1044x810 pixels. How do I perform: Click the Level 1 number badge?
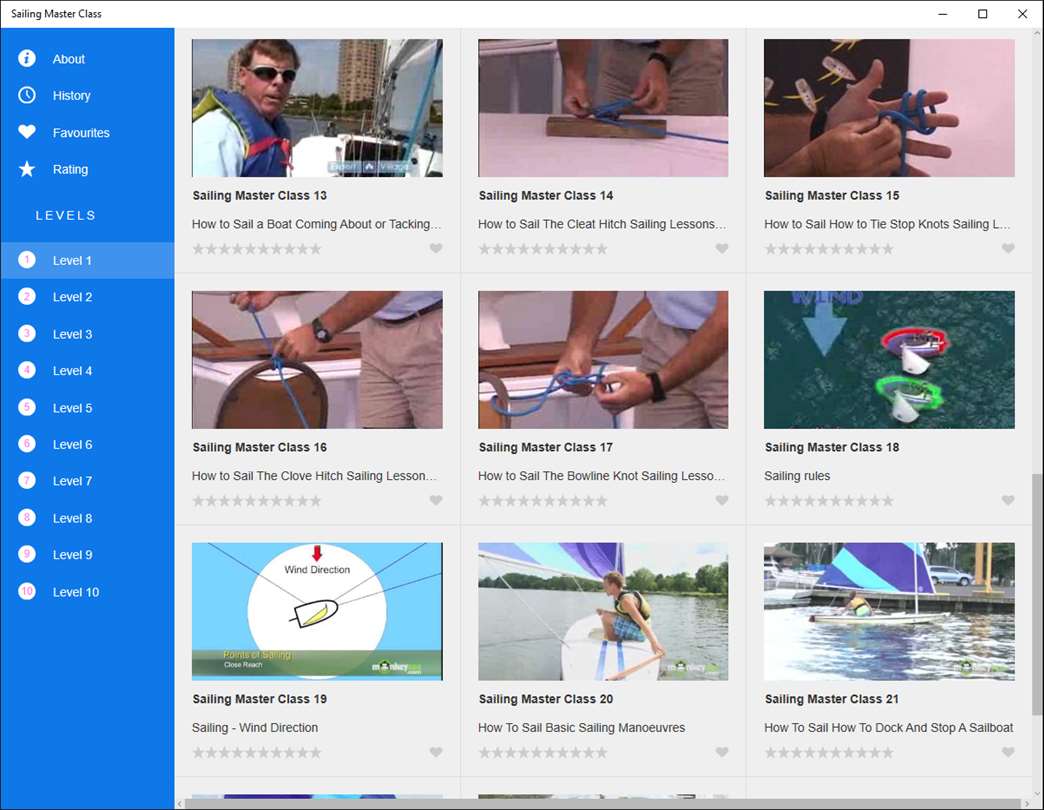(27, 260)
